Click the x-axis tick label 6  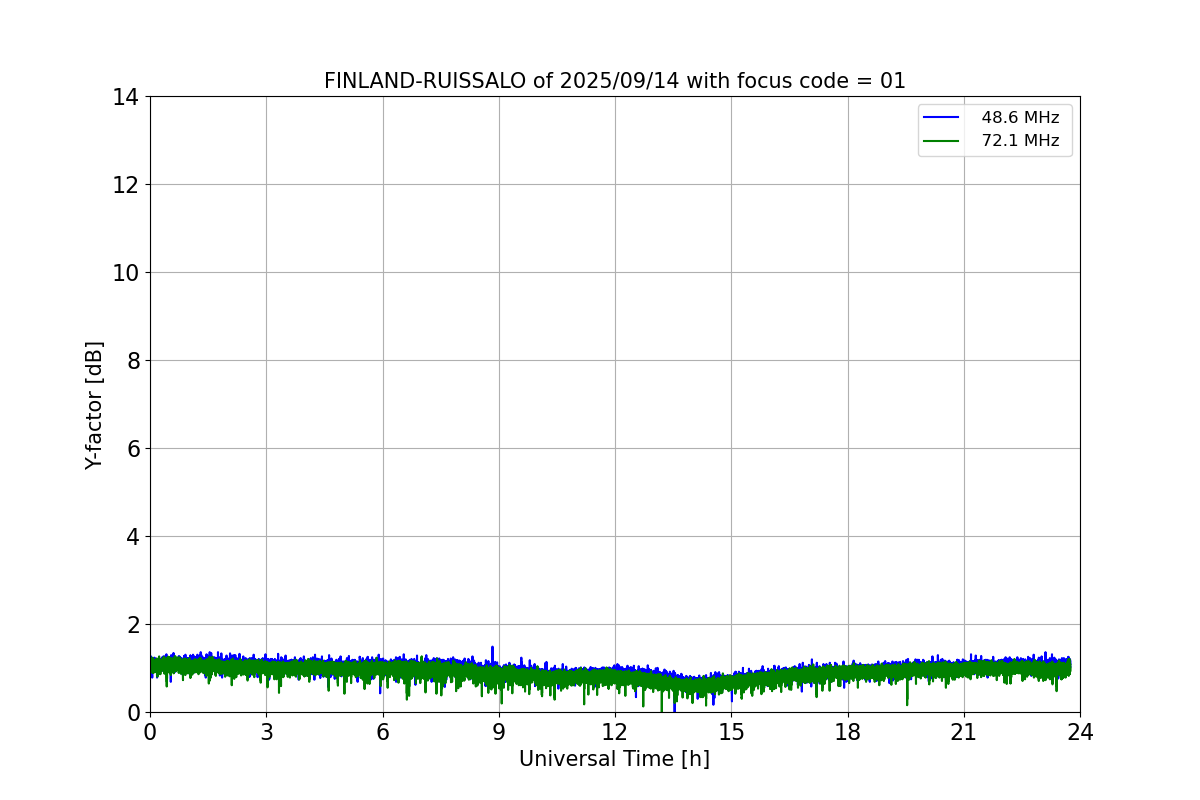pos(383,732)
